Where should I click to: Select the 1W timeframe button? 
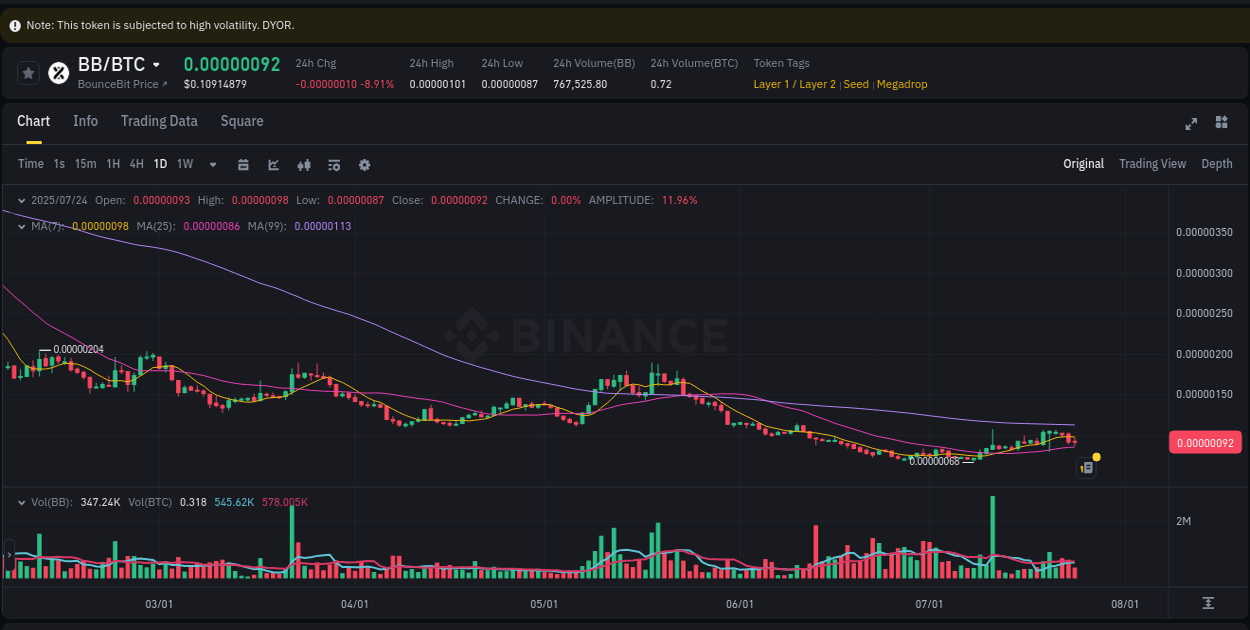184,164
